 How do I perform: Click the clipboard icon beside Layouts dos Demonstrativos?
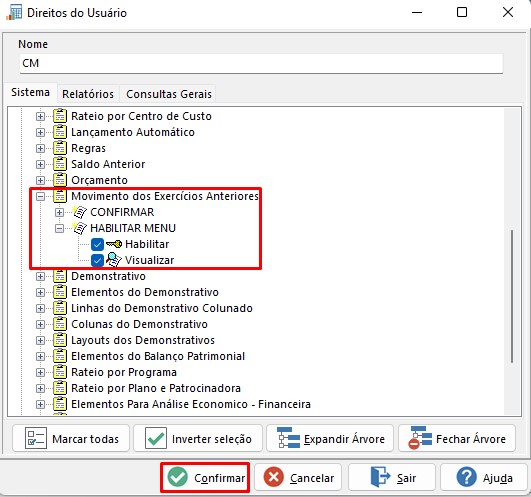tap(60, 340)
